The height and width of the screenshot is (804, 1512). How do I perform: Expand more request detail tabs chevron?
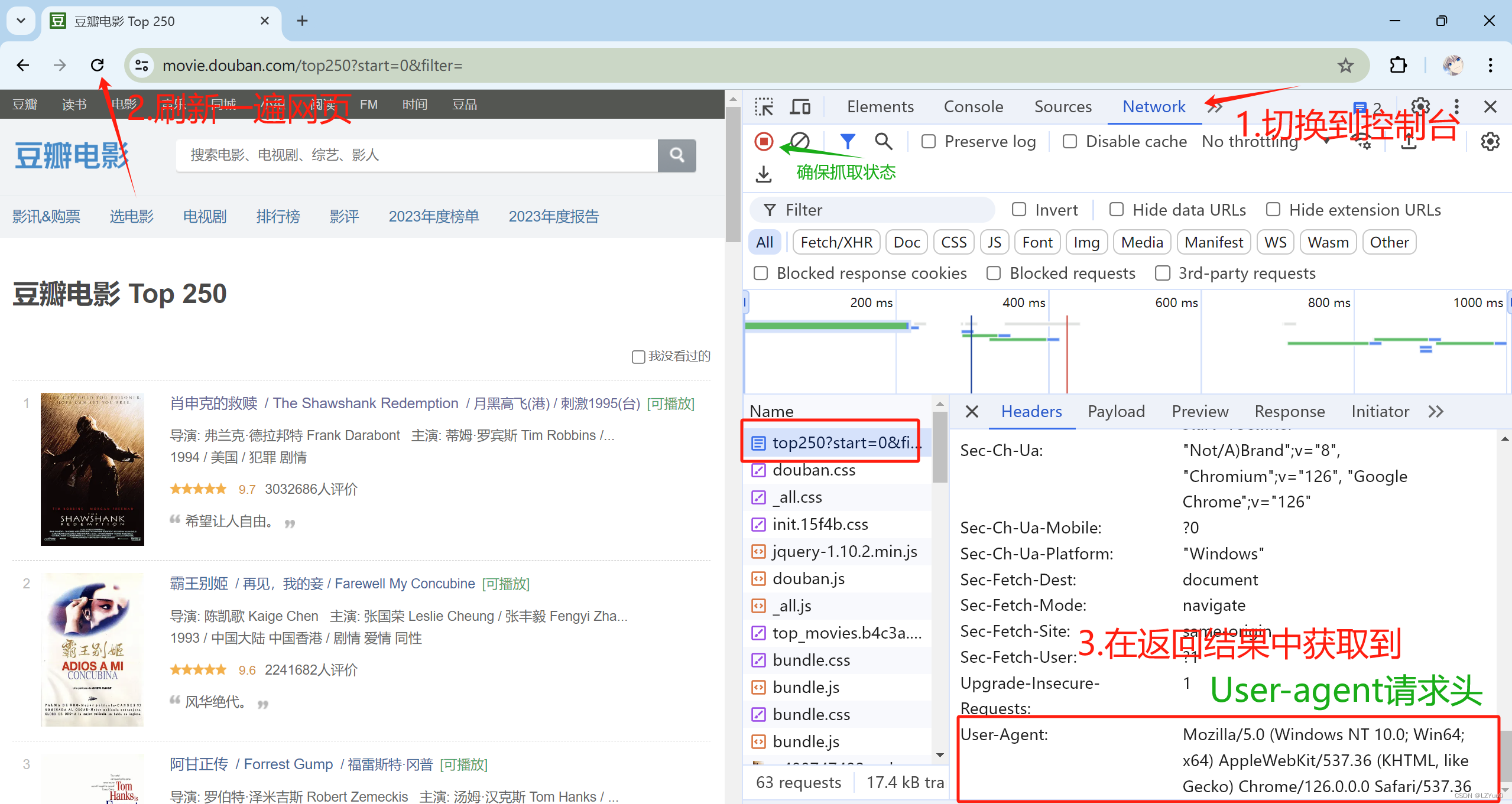coord(1436,411)
